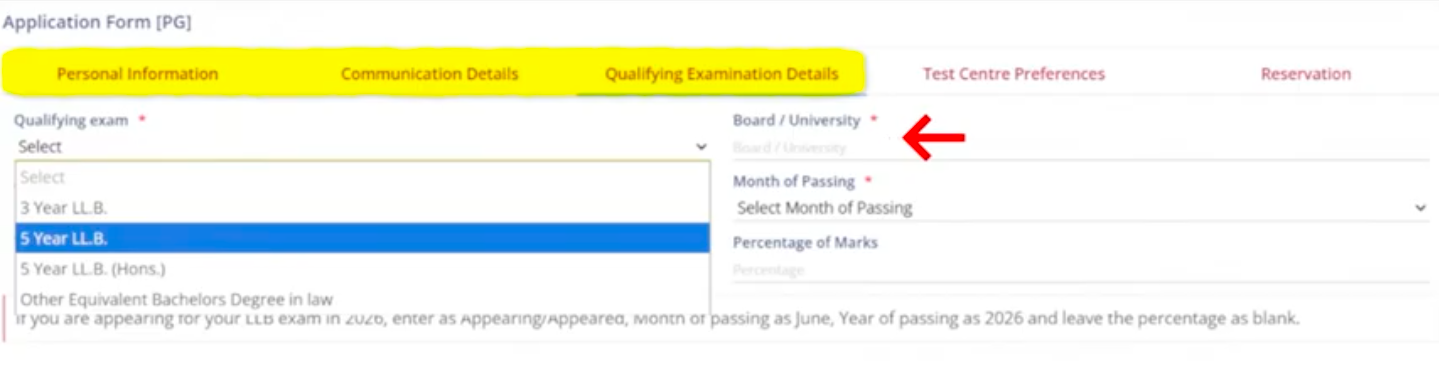Click the Percentage of Marks label

(x=805, y=242)
